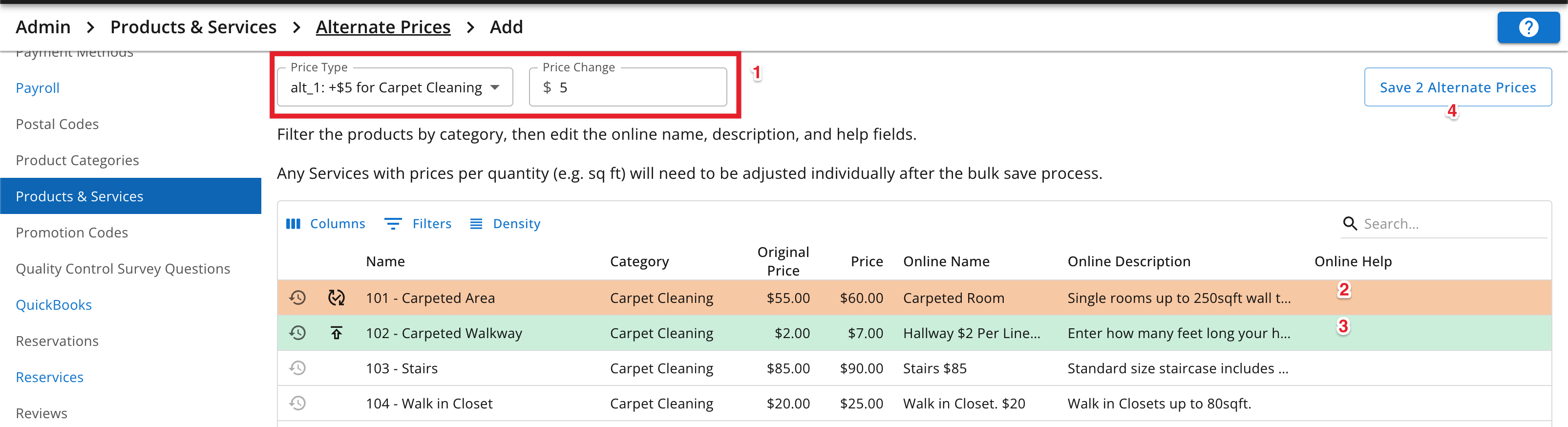This screenshot has height=427, width=1568.
Task: Click the $90.00 price cell
Action: coord(861,368)
